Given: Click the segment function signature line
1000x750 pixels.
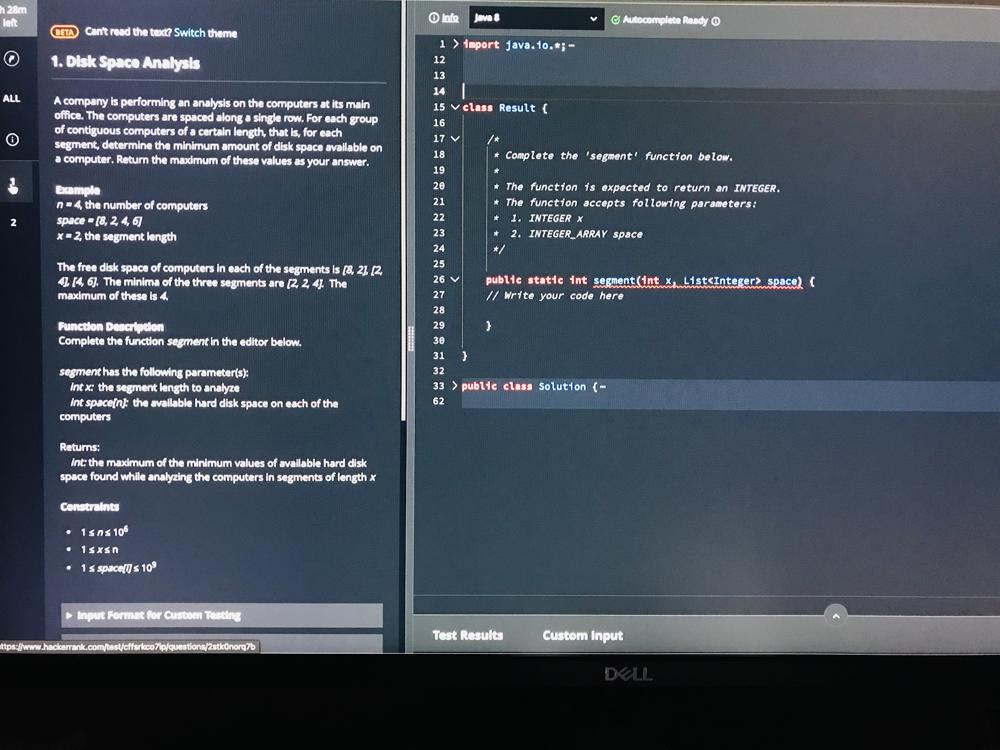Looking at the screenshot, I should tap(650, 281).
